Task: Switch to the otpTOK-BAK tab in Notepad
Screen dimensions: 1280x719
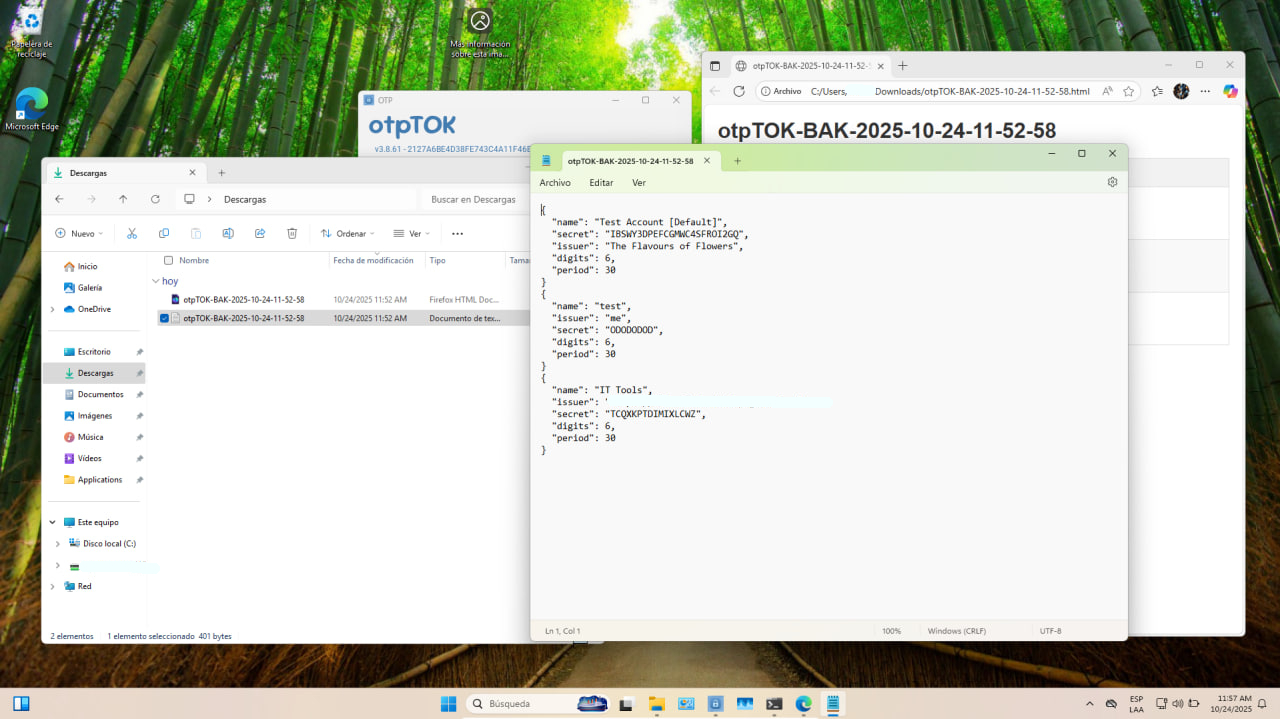Action: pyautogui.click(x=630, y=160)
